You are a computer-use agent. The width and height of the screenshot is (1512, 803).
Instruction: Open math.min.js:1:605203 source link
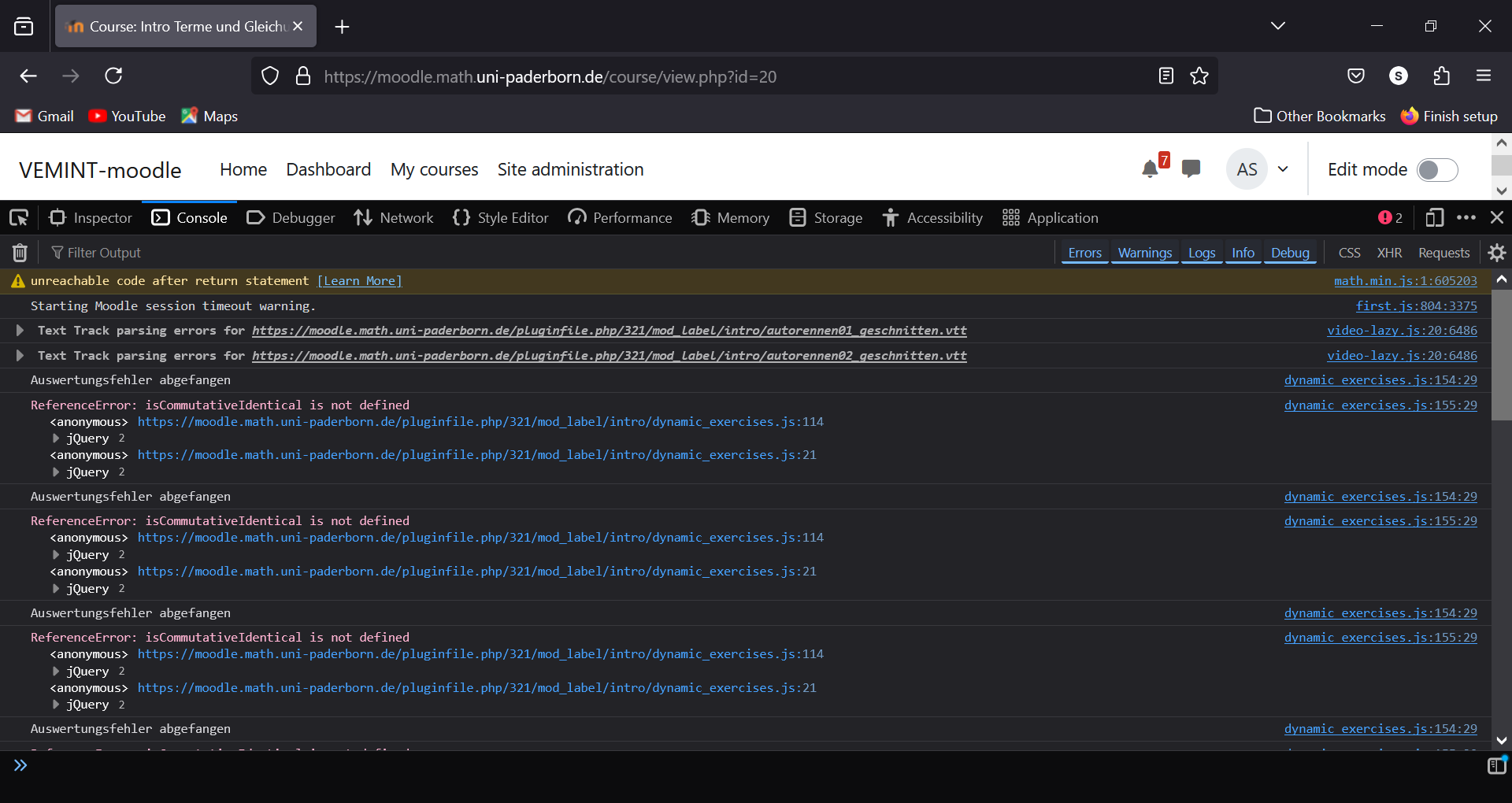click(x=1406, y=281)
